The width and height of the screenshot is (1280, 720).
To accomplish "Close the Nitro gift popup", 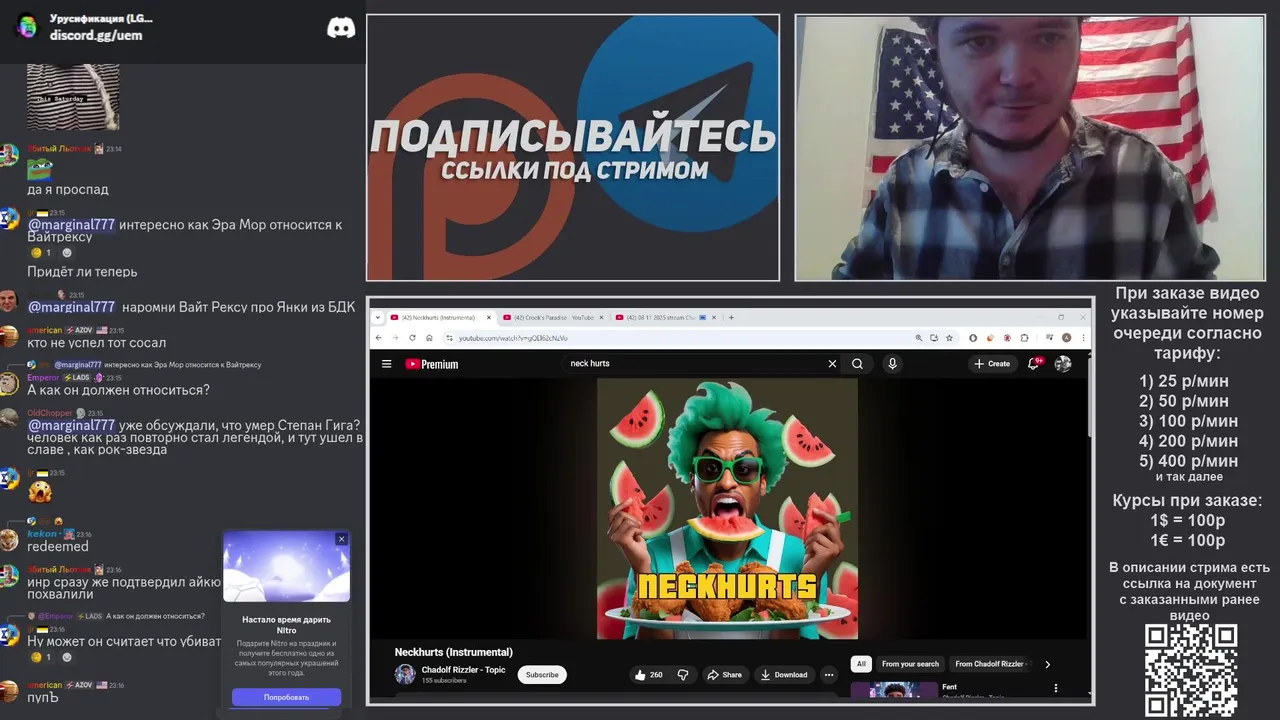I will [x=341, y=539].
